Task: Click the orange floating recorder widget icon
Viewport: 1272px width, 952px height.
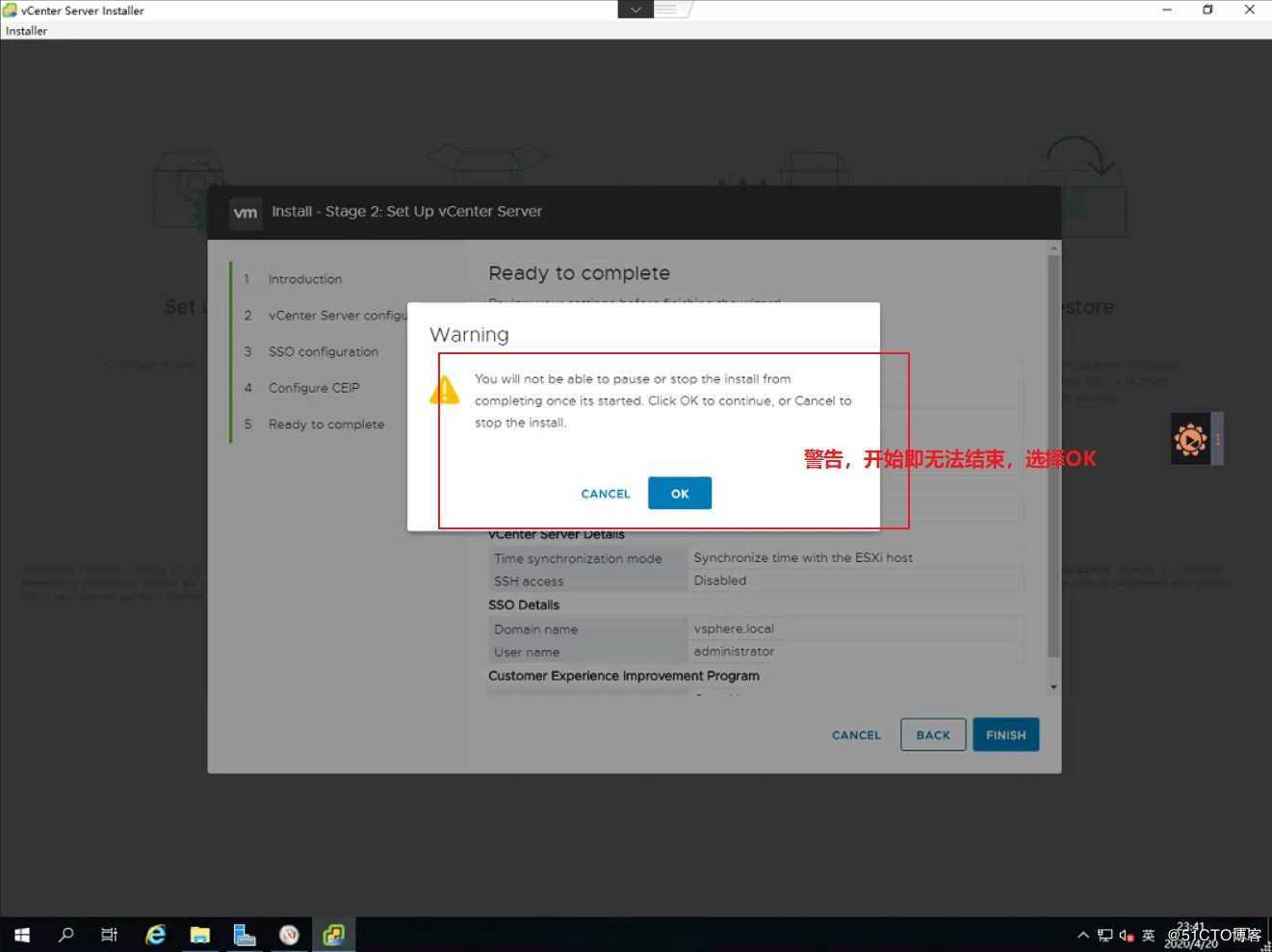Action: [x=1190, y=440]
